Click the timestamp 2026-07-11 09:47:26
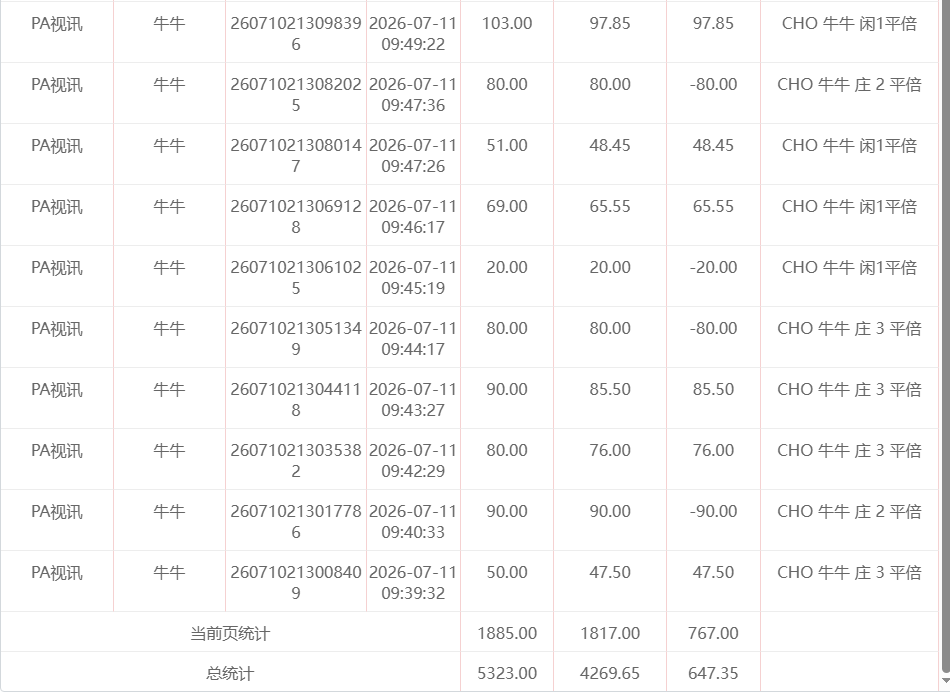The width and height of the screenshot is (950, 699). pyautogui.click(x=413, y=156)
